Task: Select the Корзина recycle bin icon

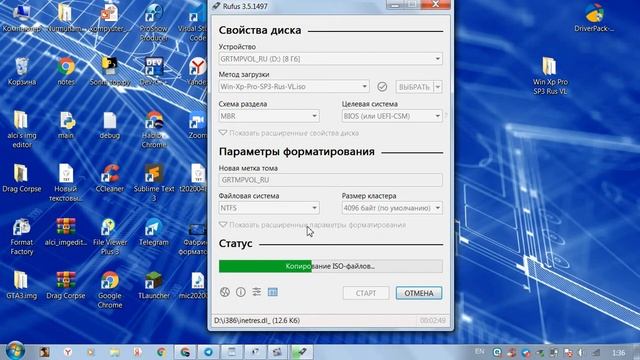Action: coord(22,71)
